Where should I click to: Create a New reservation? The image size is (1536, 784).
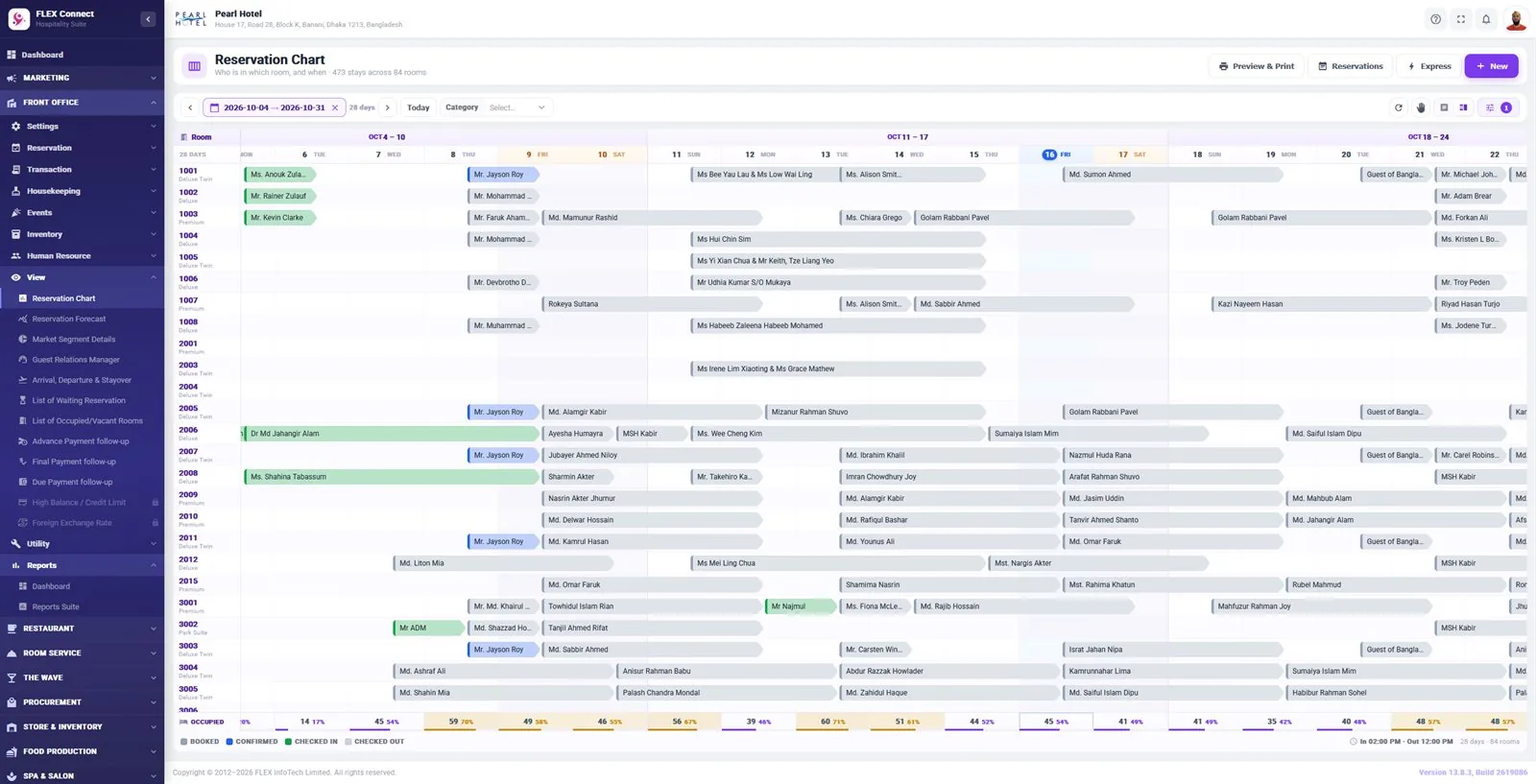click(1491, 66)
